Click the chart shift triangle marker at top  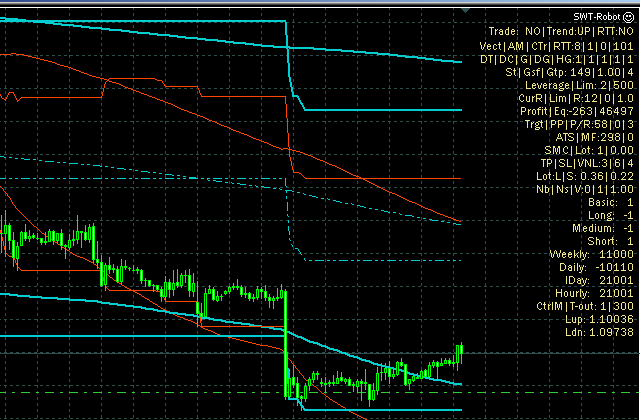pos(465,11)
